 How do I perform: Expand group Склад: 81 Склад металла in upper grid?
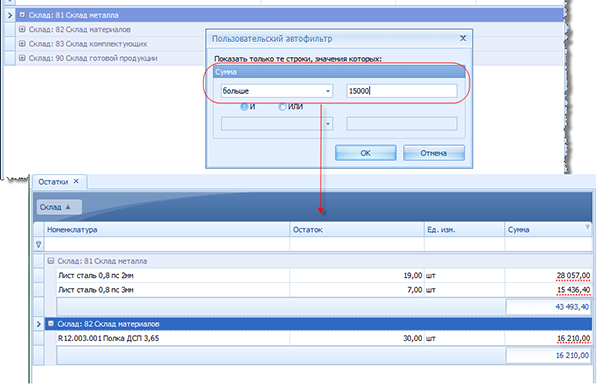[22, 15]
